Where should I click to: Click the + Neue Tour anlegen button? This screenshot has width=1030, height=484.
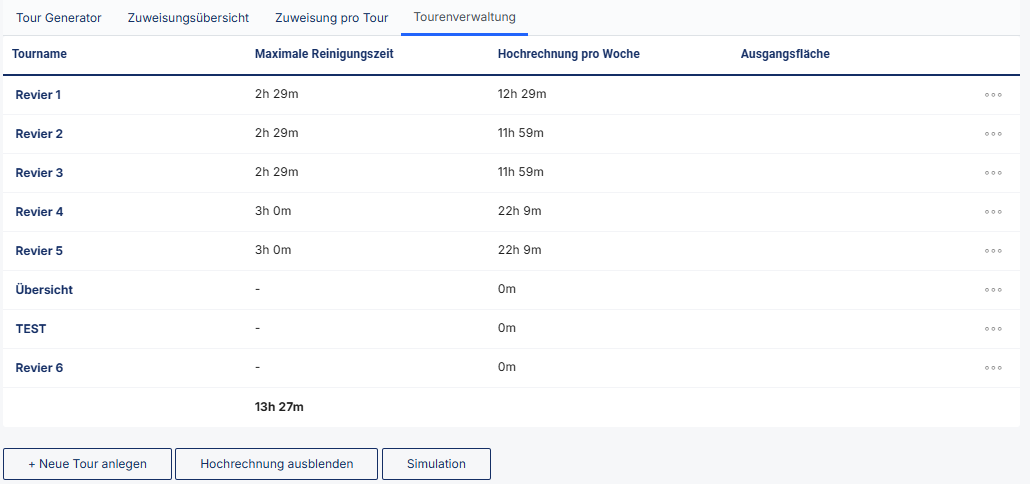(87, 464)
